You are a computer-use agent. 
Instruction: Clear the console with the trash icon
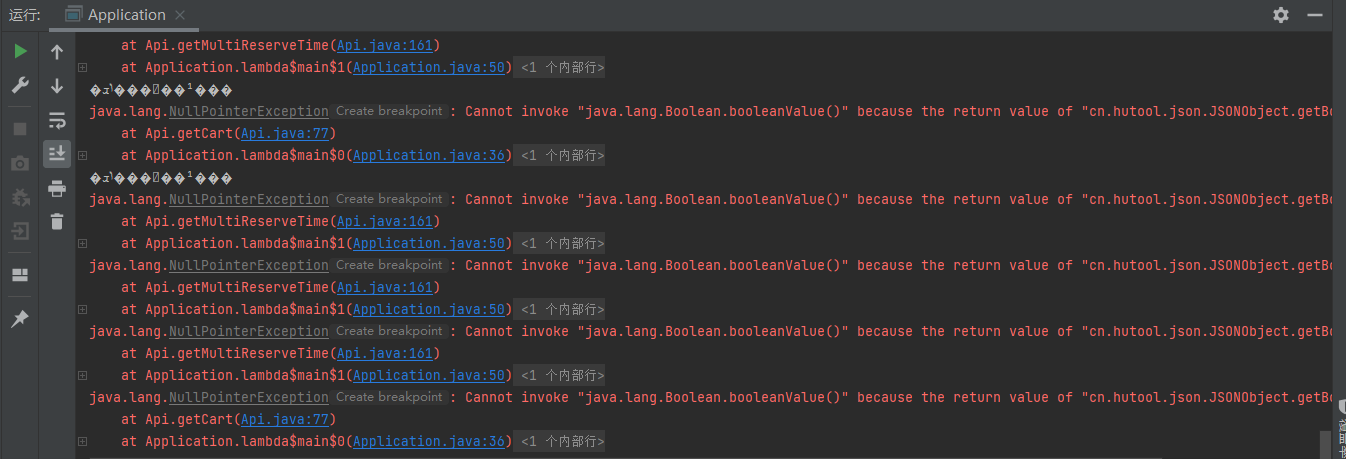57,221
